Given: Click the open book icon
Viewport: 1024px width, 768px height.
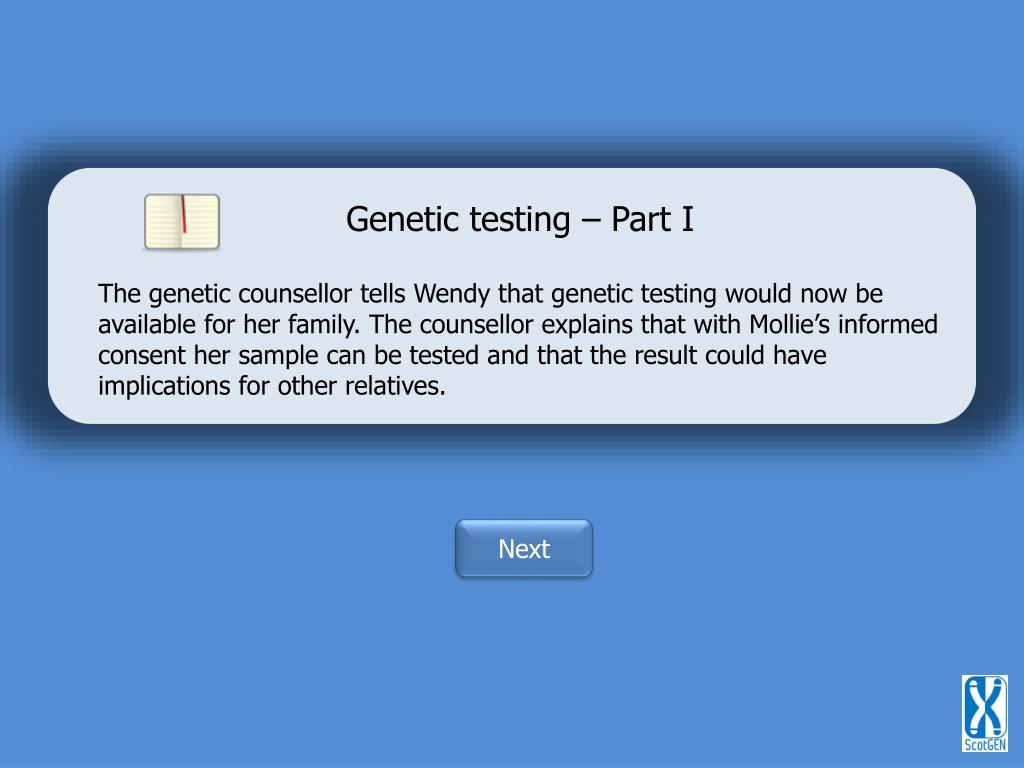Looking at the screenshot, I should (x=182, y=221).
